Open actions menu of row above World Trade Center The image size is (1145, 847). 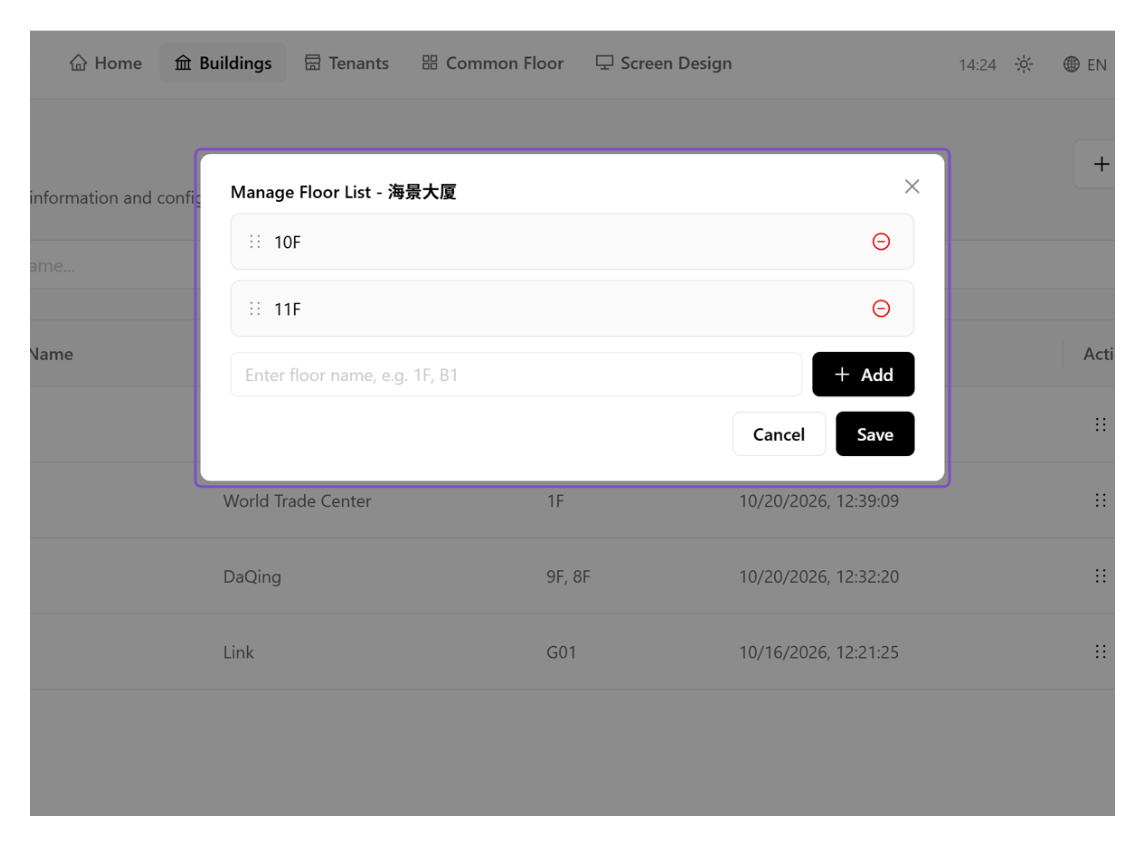1100,424
